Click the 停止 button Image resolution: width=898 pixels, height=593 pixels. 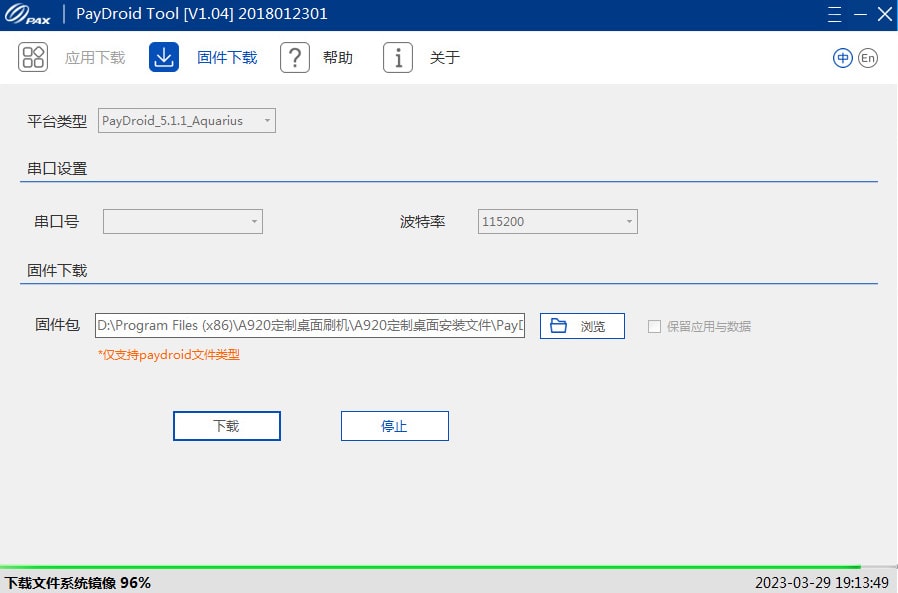(395, 426)
